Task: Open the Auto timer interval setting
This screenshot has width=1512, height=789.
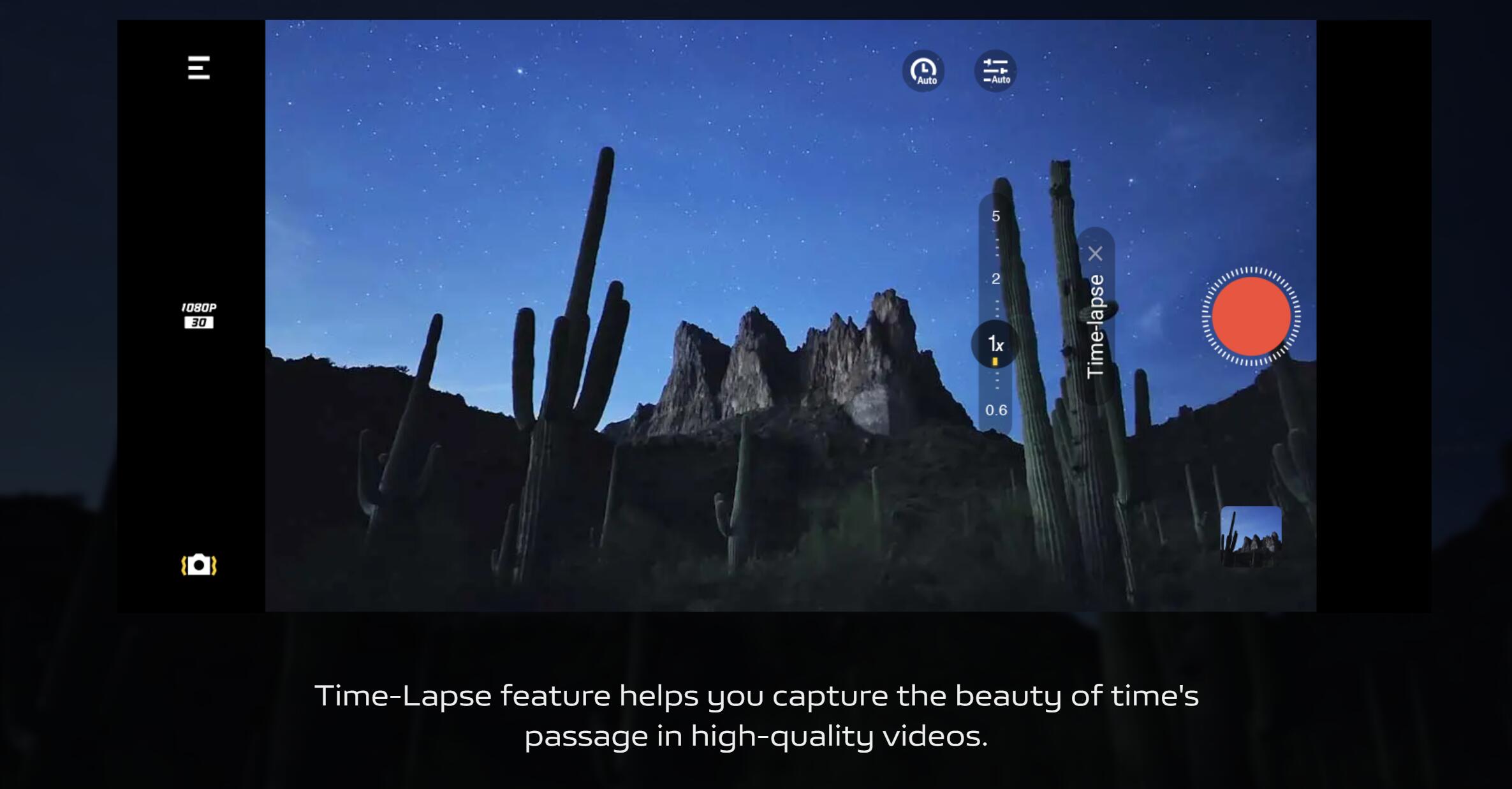Action: (923, 71)
